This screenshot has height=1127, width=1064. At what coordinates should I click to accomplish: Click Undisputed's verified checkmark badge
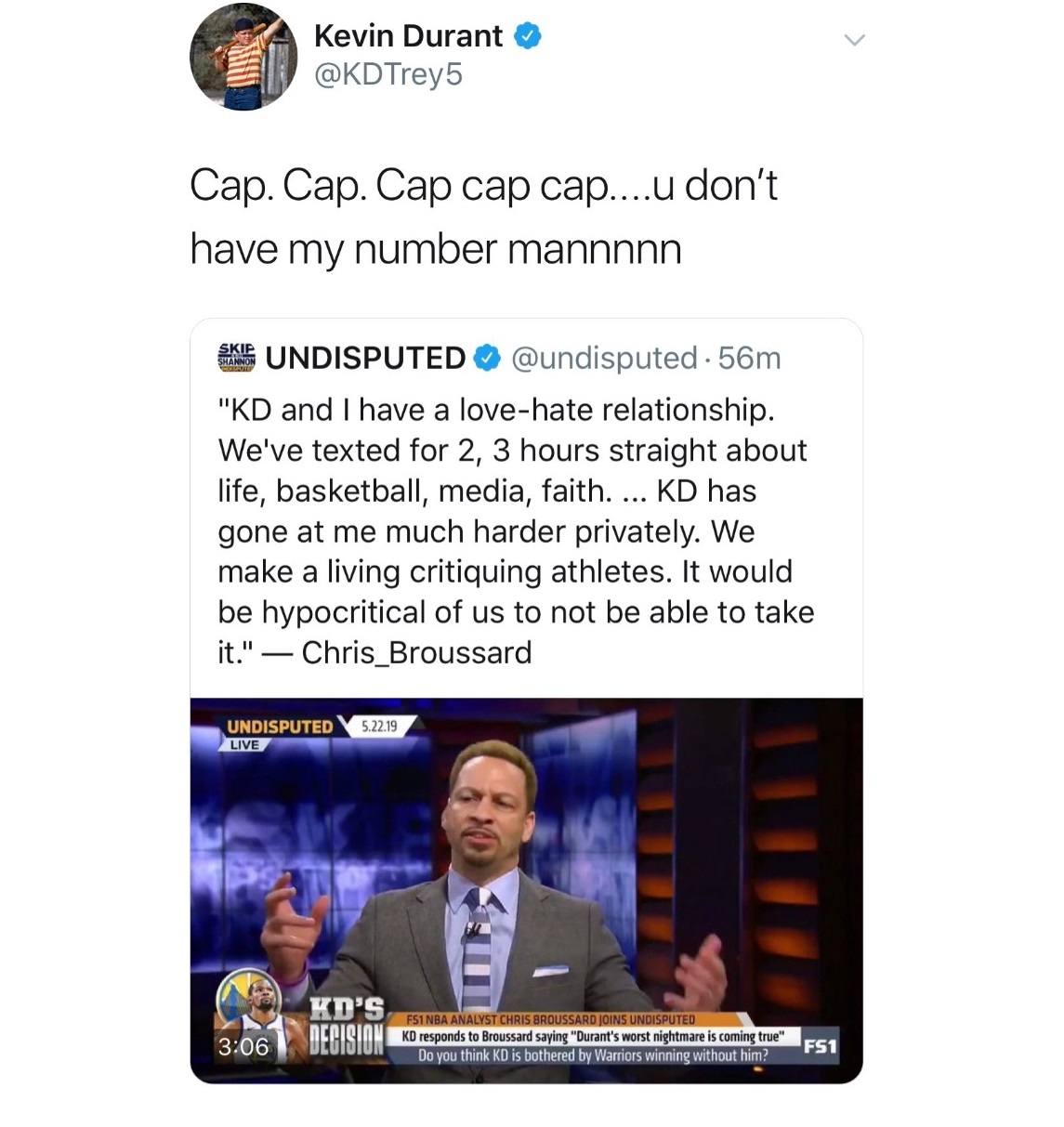pyautogui.click(x=489, y=358)
